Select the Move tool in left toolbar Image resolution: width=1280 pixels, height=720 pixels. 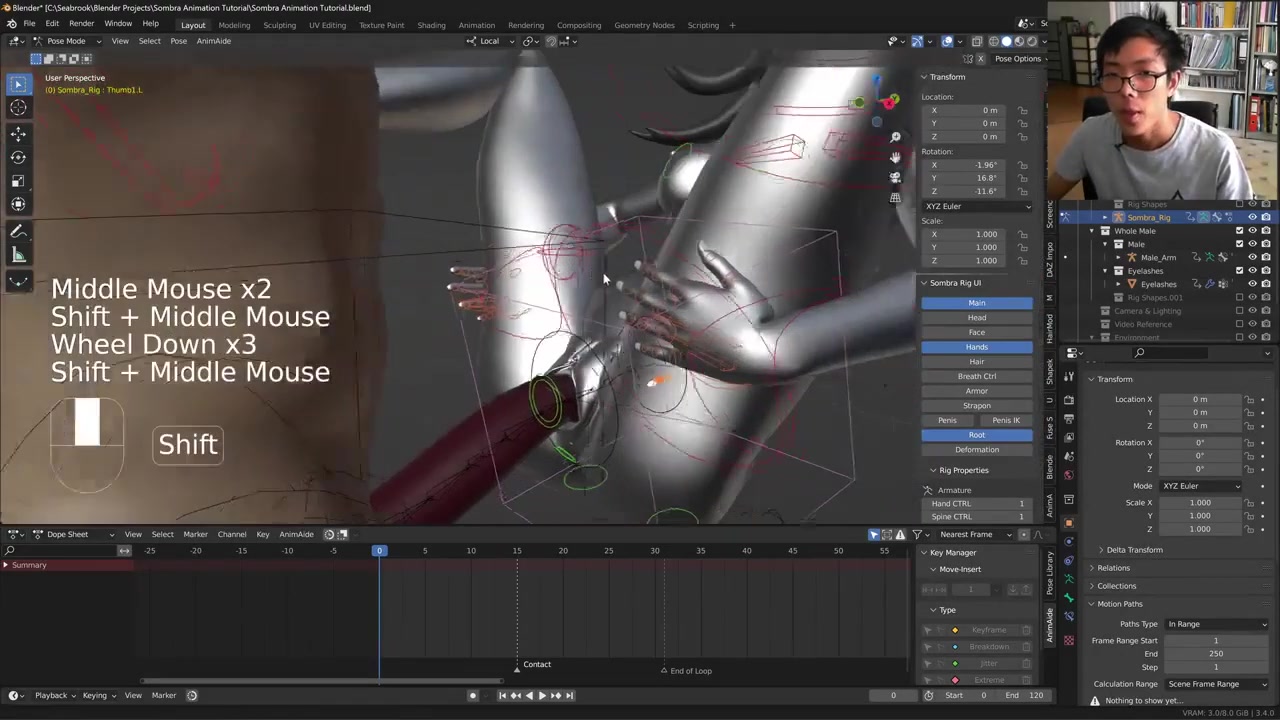18,134
